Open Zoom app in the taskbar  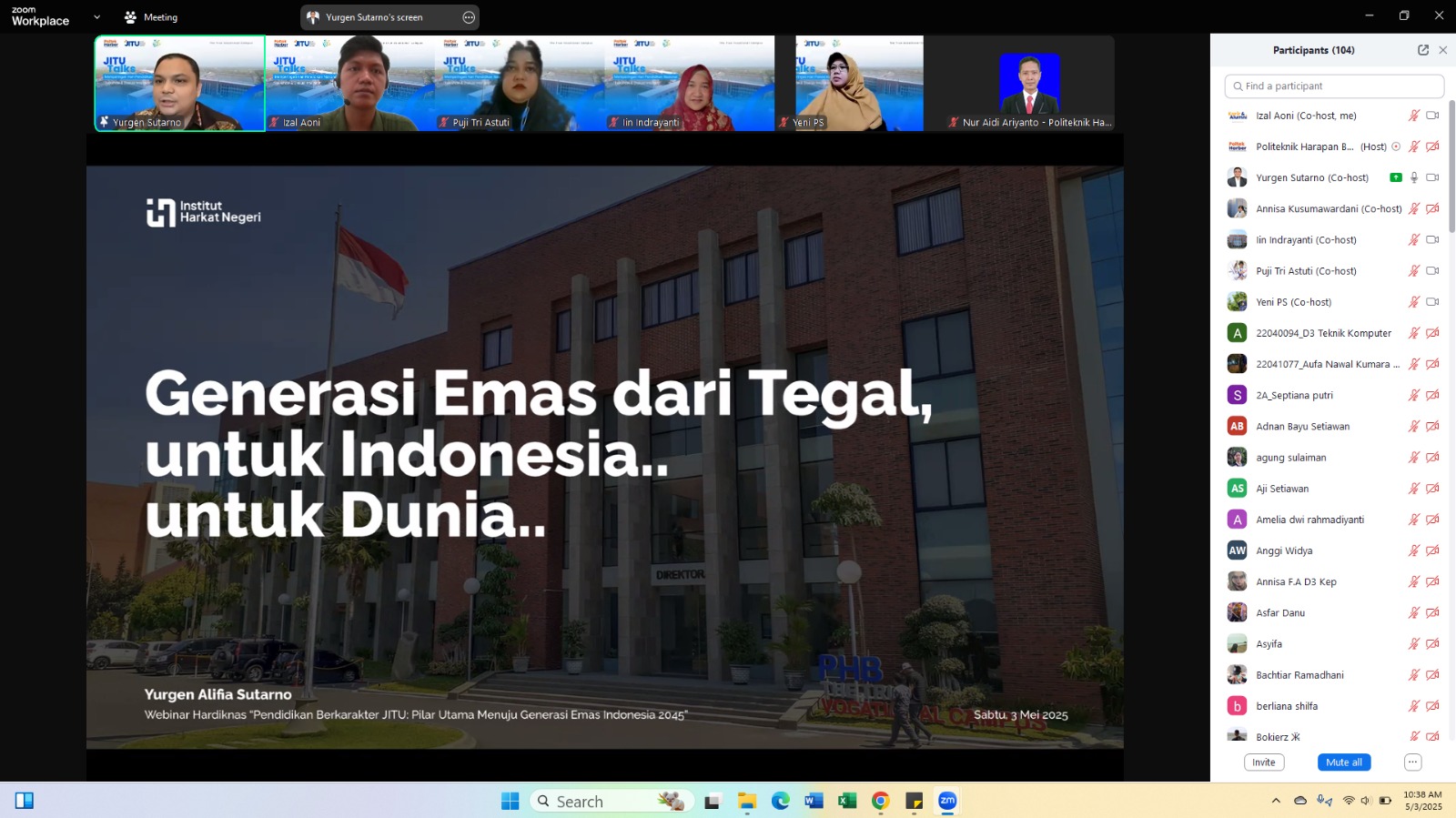point(947,801)
